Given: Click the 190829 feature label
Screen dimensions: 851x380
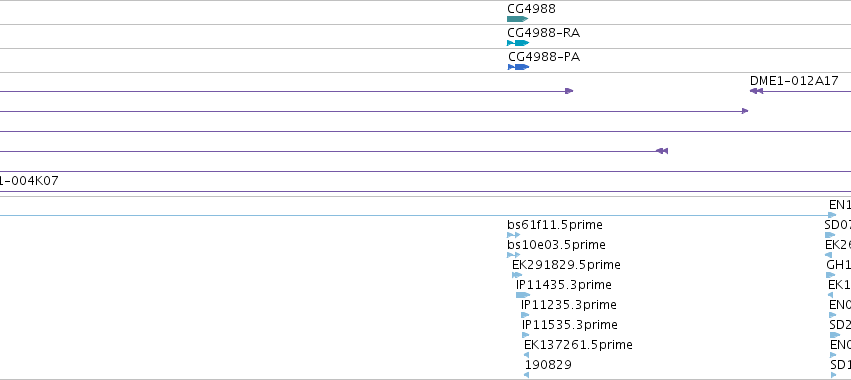Looking at the screenshot, I should coord(548,365).
